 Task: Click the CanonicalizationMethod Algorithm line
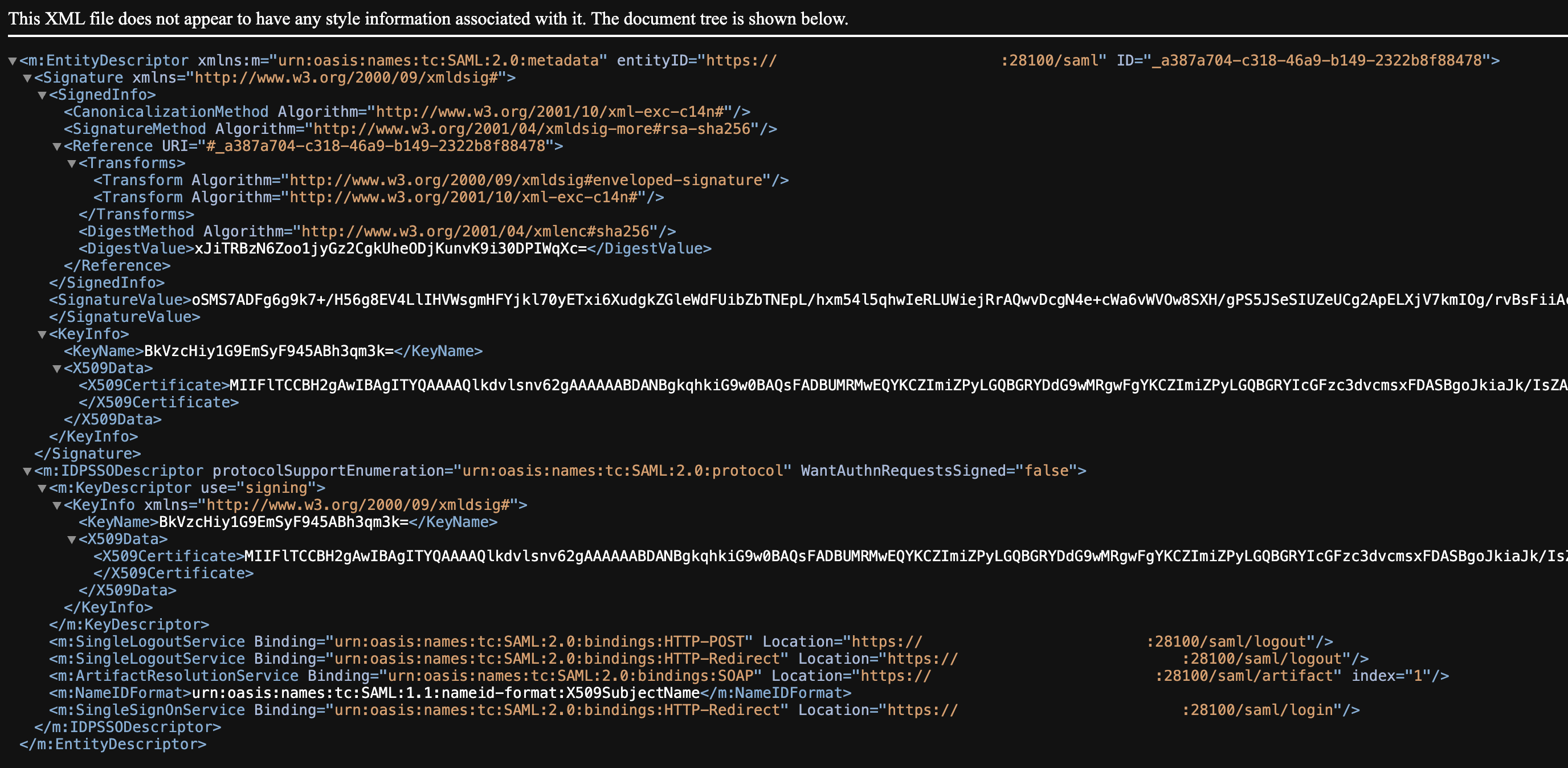tap(407, 112)
